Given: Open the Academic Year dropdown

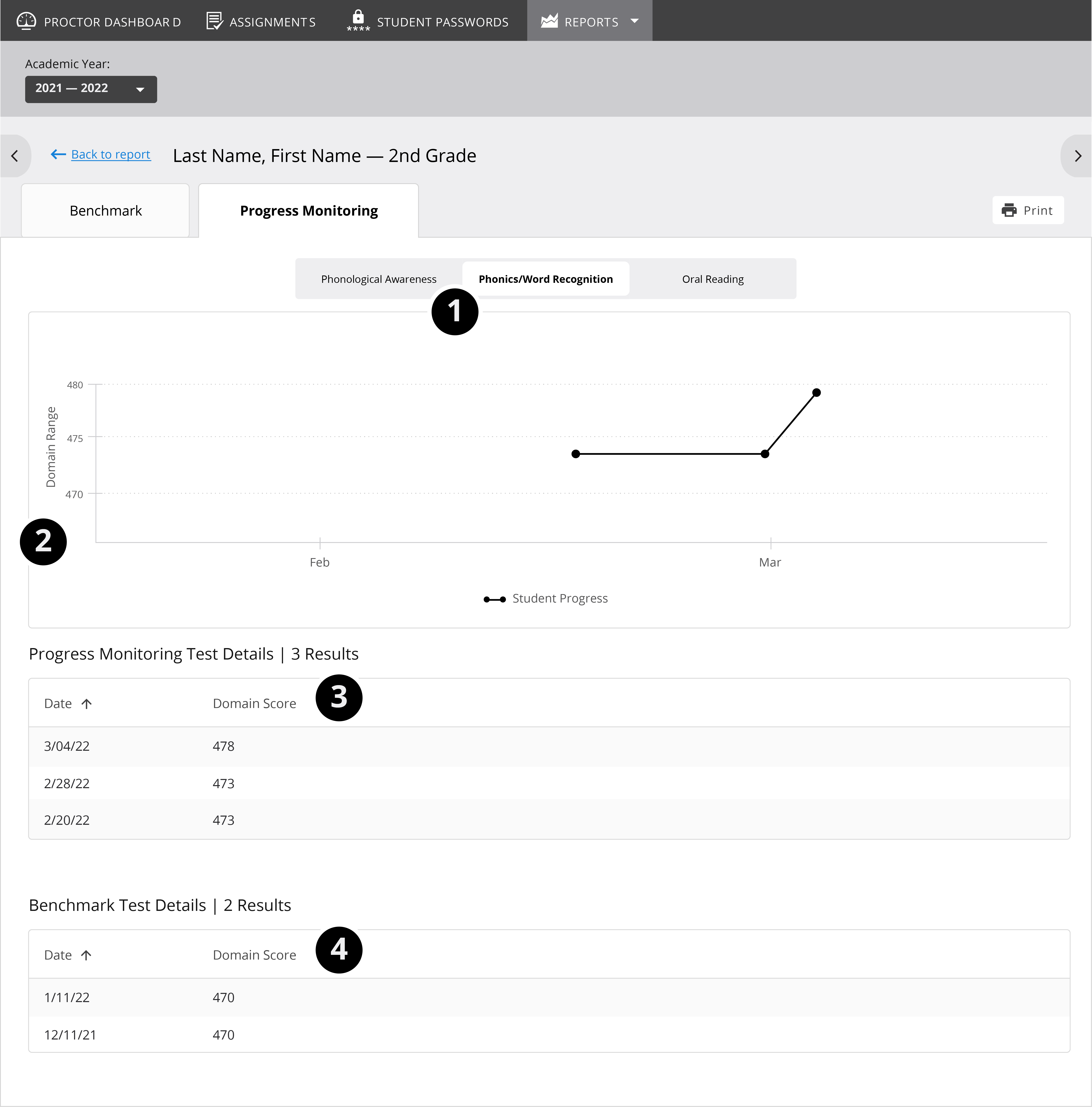Looking at the screenshot, I should pos(91,89).
